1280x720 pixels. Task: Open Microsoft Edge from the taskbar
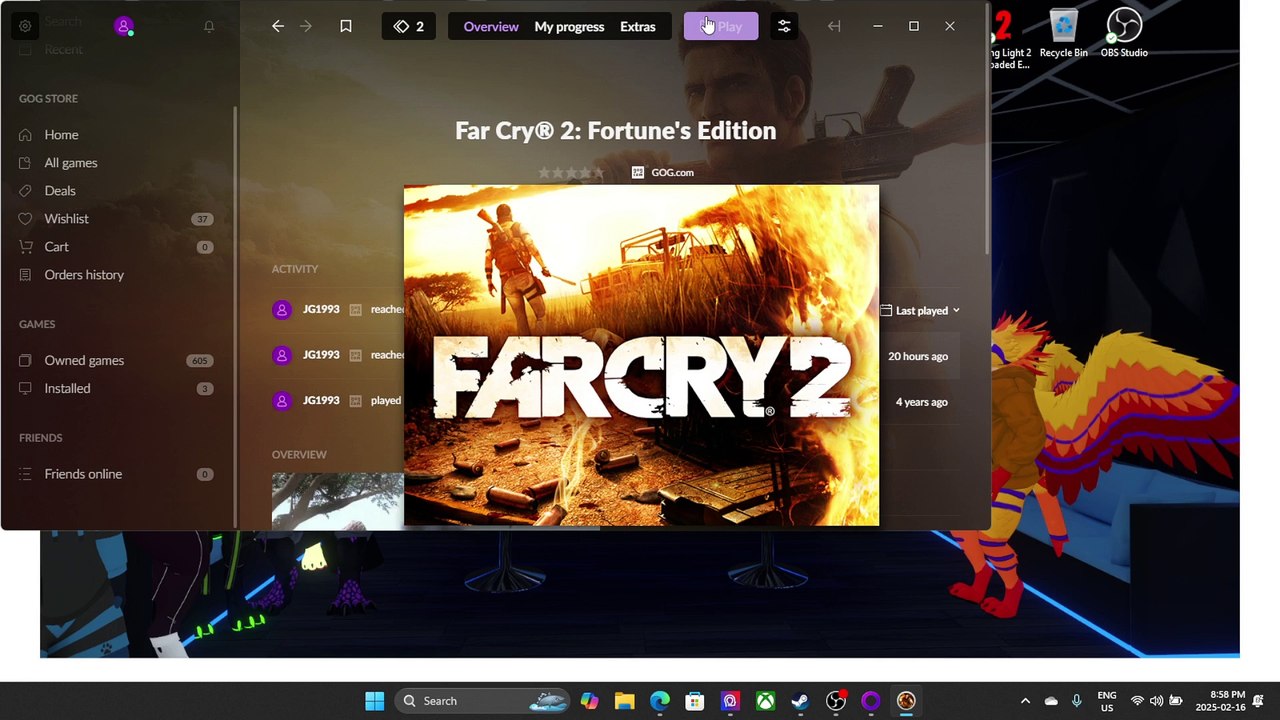click(660, 701)
